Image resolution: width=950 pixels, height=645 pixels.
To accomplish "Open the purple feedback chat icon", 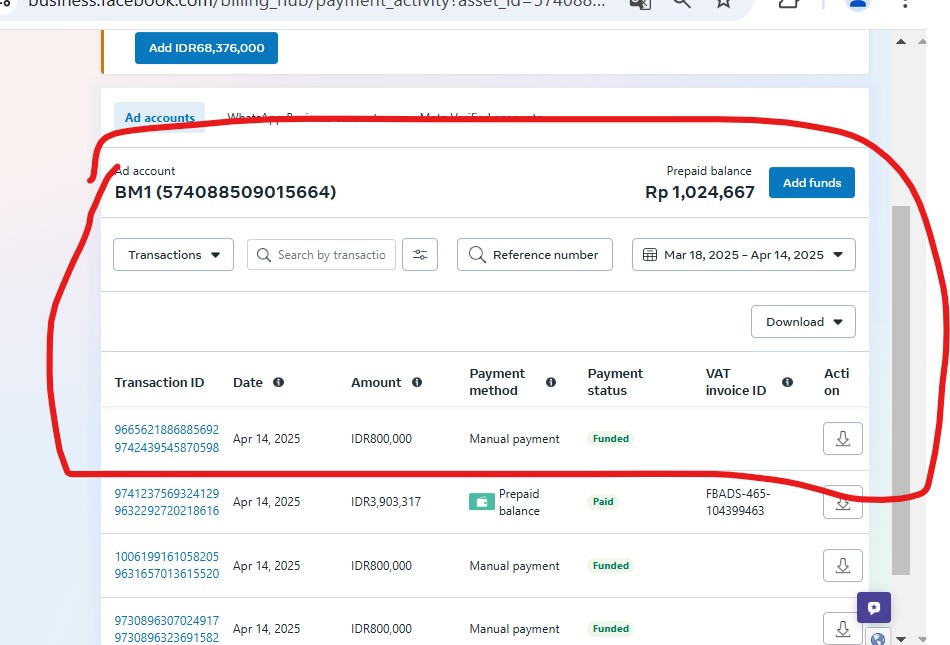I will [x=874, y=607].
